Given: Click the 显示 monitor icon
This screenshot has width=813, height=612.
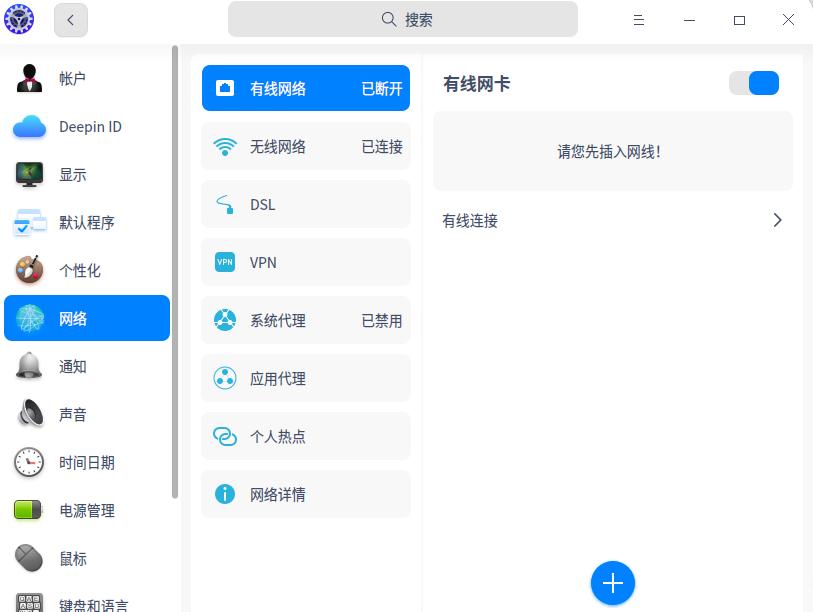Looking at the screenshot, I should [x=29, y=174].
